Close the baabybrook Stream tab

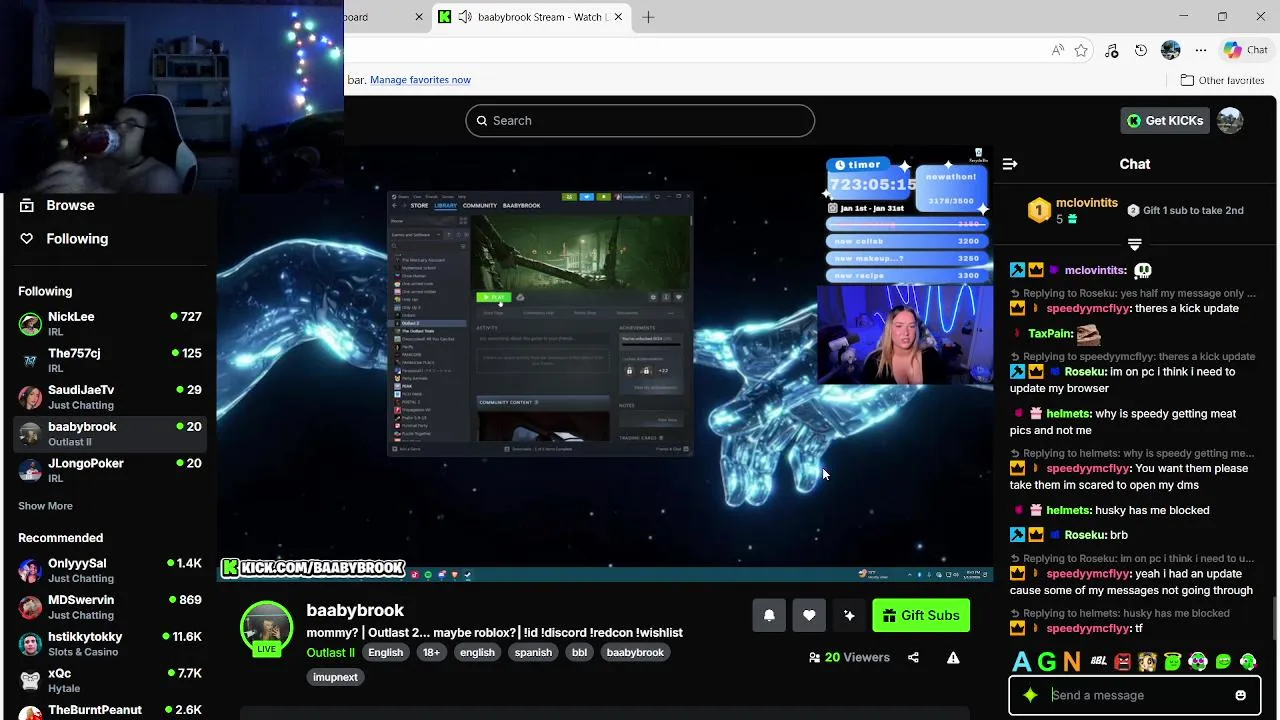tap(618, 17)
